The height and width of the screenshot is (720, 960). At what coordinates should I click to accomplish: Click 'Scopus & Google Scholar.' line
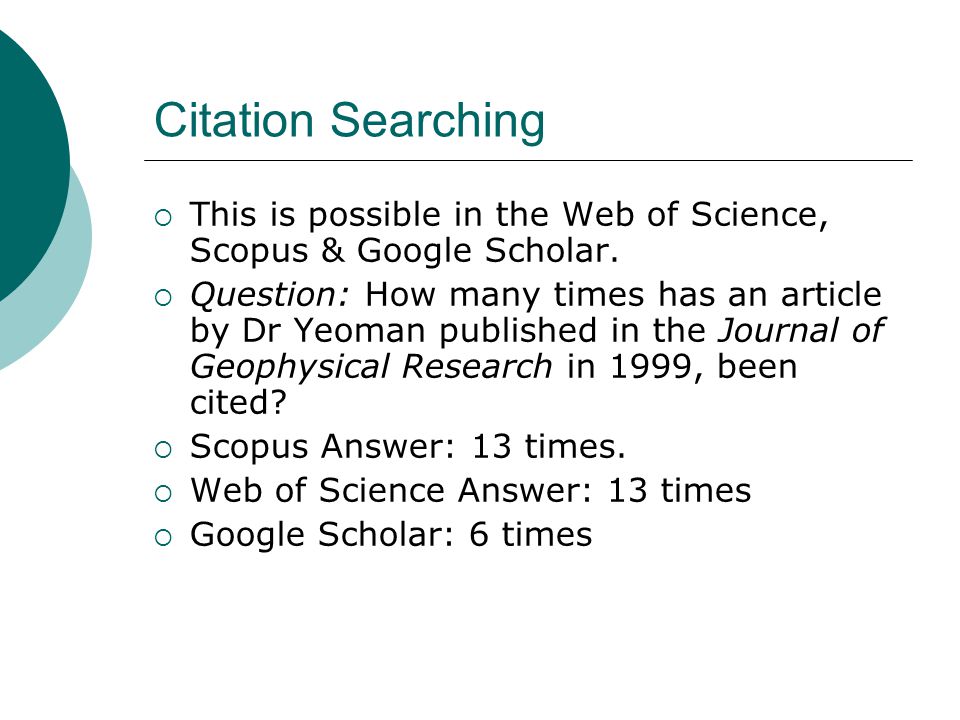coord(404,251)
